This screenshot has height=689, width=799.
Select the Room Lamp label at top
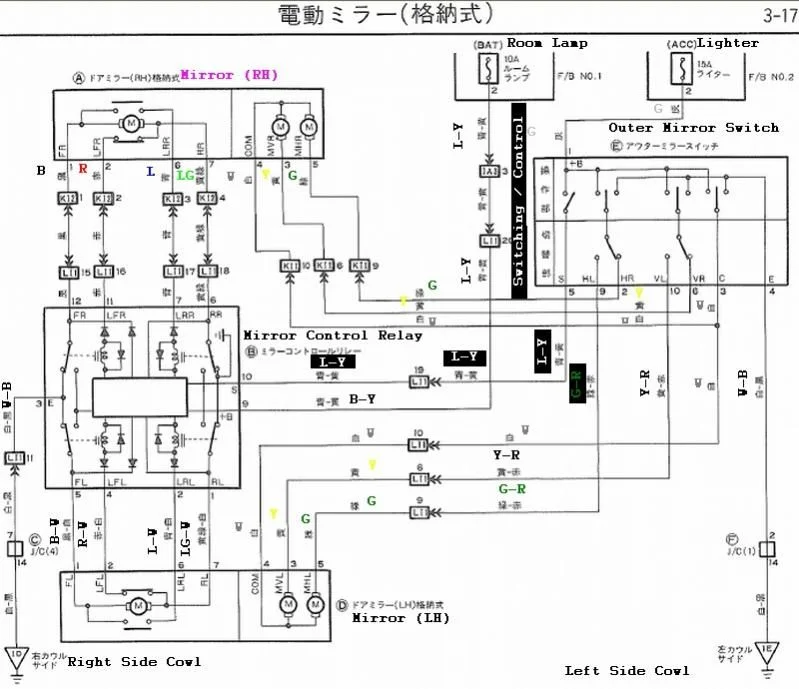pyautogui.click(x=547, y=43)
